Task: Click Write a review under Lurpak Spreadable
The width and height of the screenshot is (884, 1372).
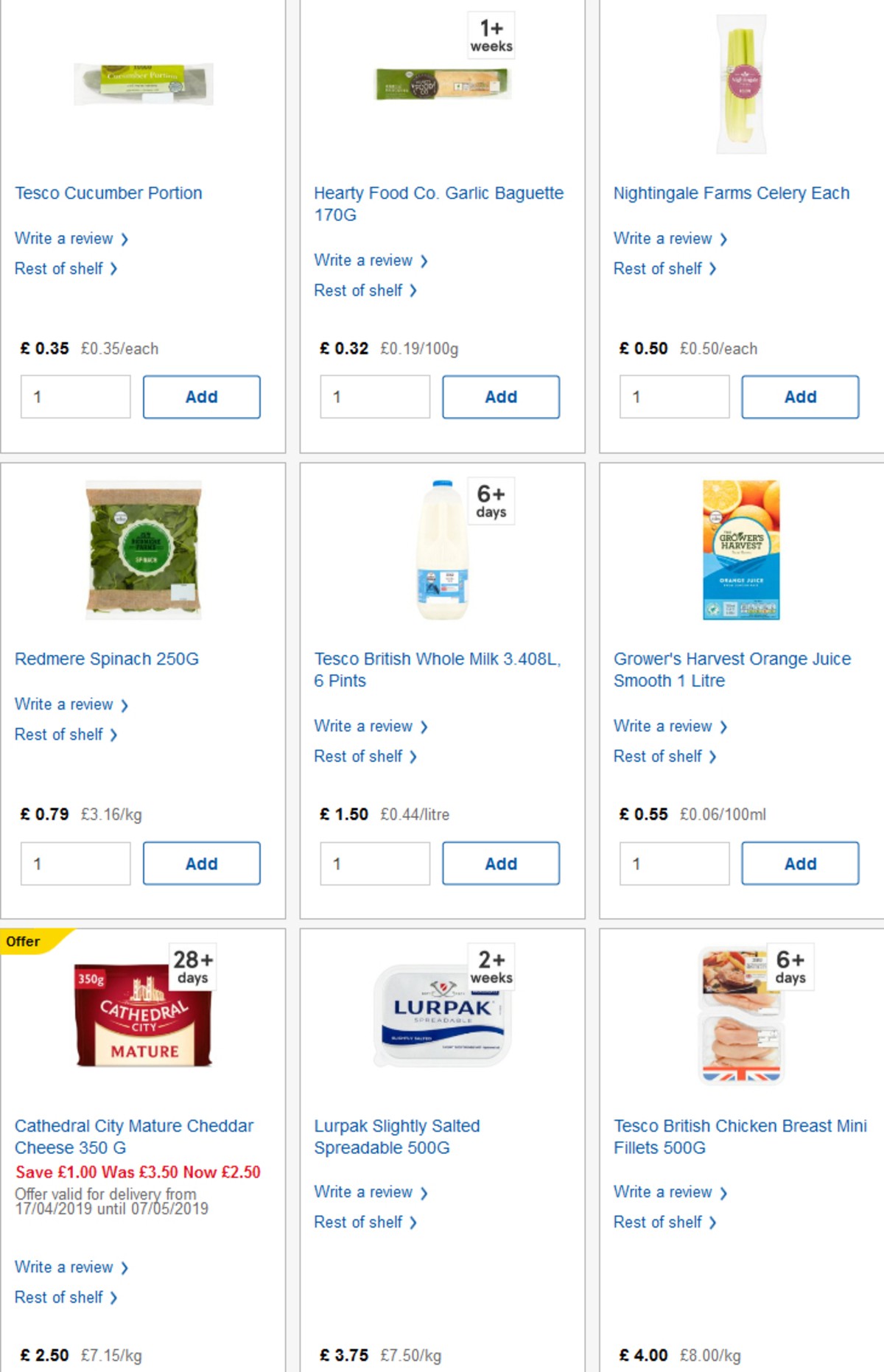Action: point(365,1192)
